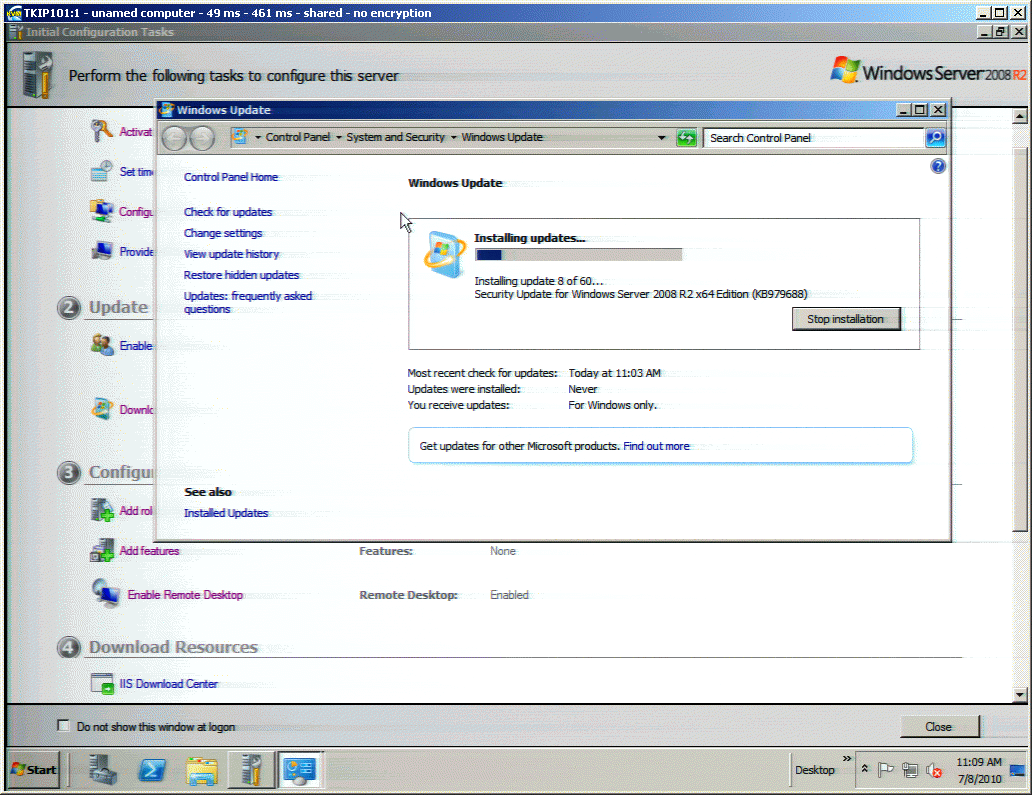This screenshot has height=795, width=1032.
Task: Click the network tray icon
Action: 910,769
